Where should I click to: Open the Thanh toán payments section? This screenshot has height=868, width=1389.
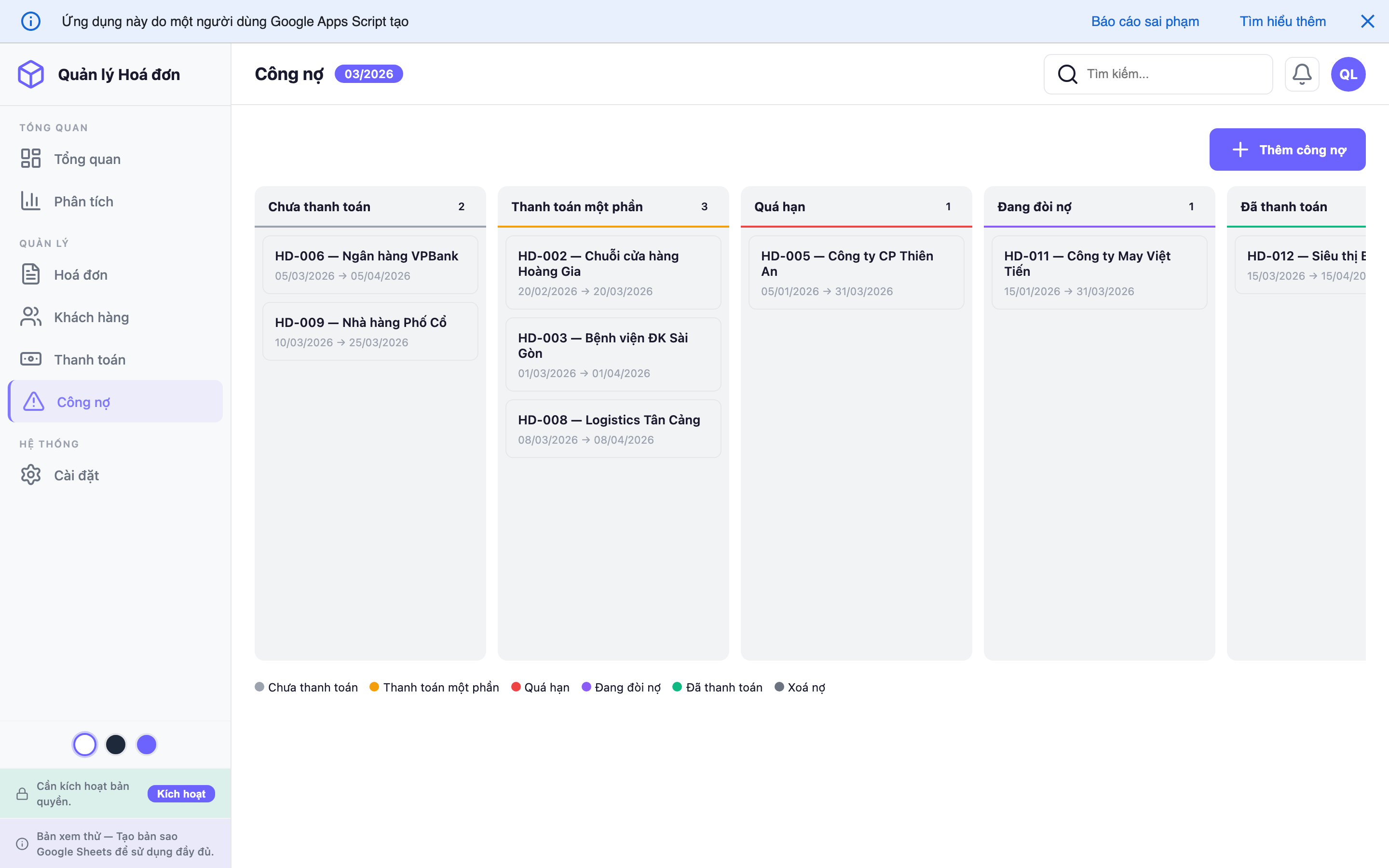(x=31, y=359)
